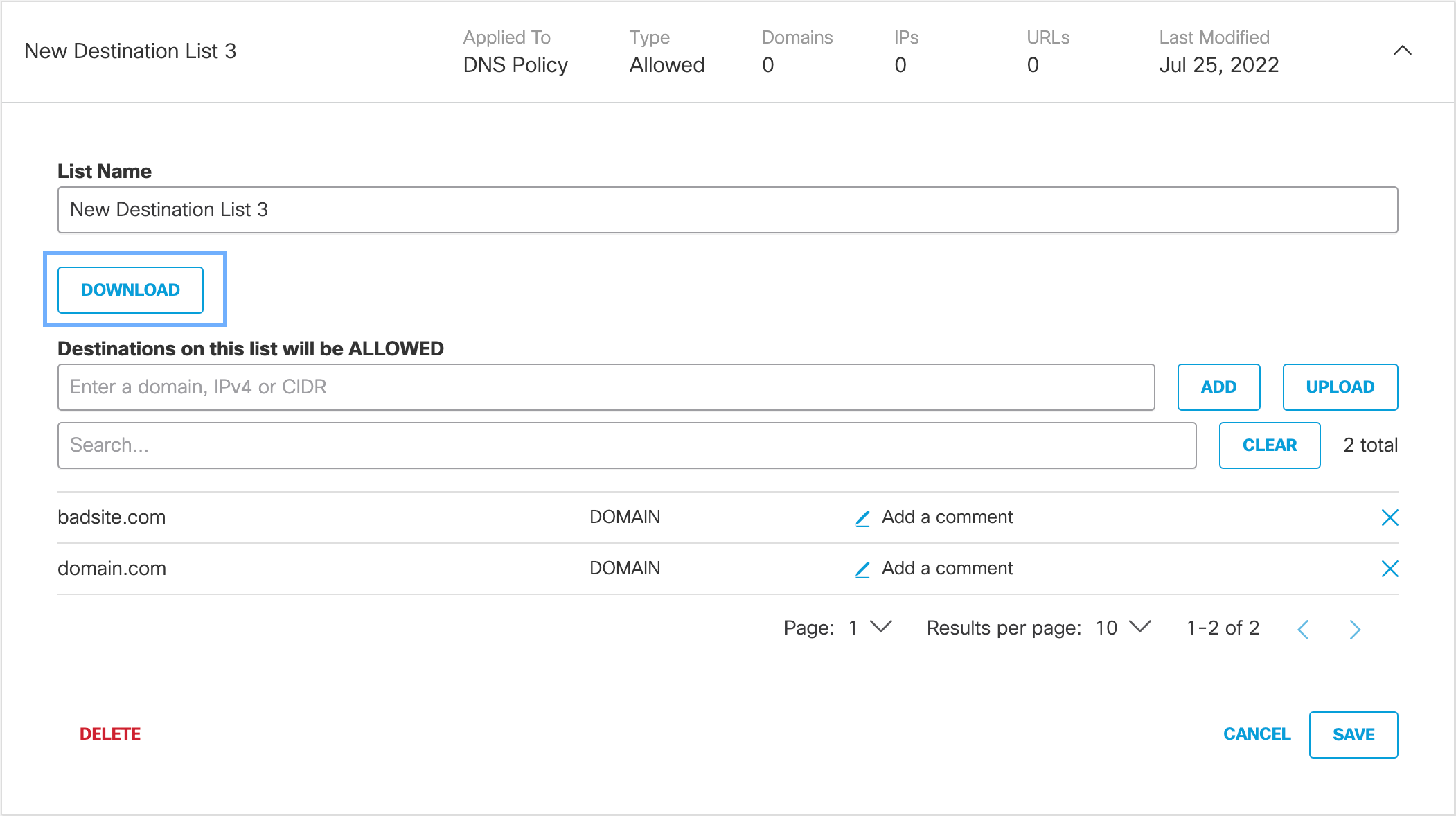Go to the previous results page arrow
The height and width of the screenshot is (816, 1456).
tap(1303, 629)
